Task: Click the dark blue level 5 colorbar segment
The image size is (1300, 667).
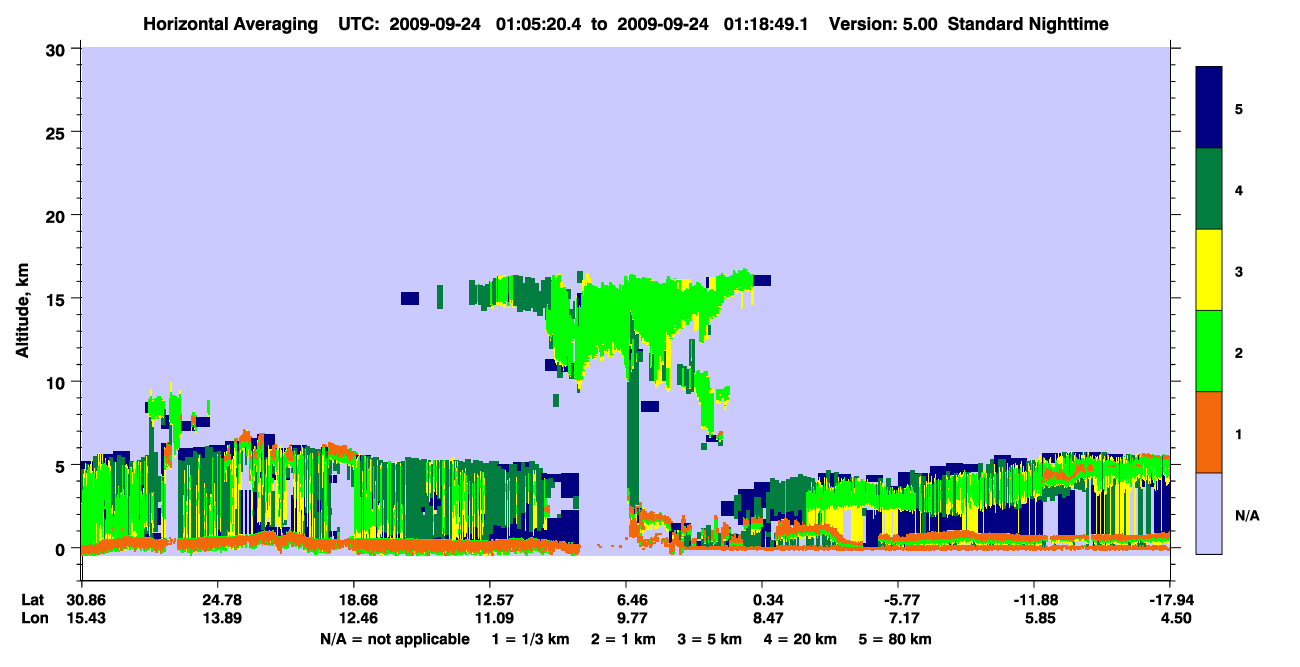Action: click(1209, 107)
